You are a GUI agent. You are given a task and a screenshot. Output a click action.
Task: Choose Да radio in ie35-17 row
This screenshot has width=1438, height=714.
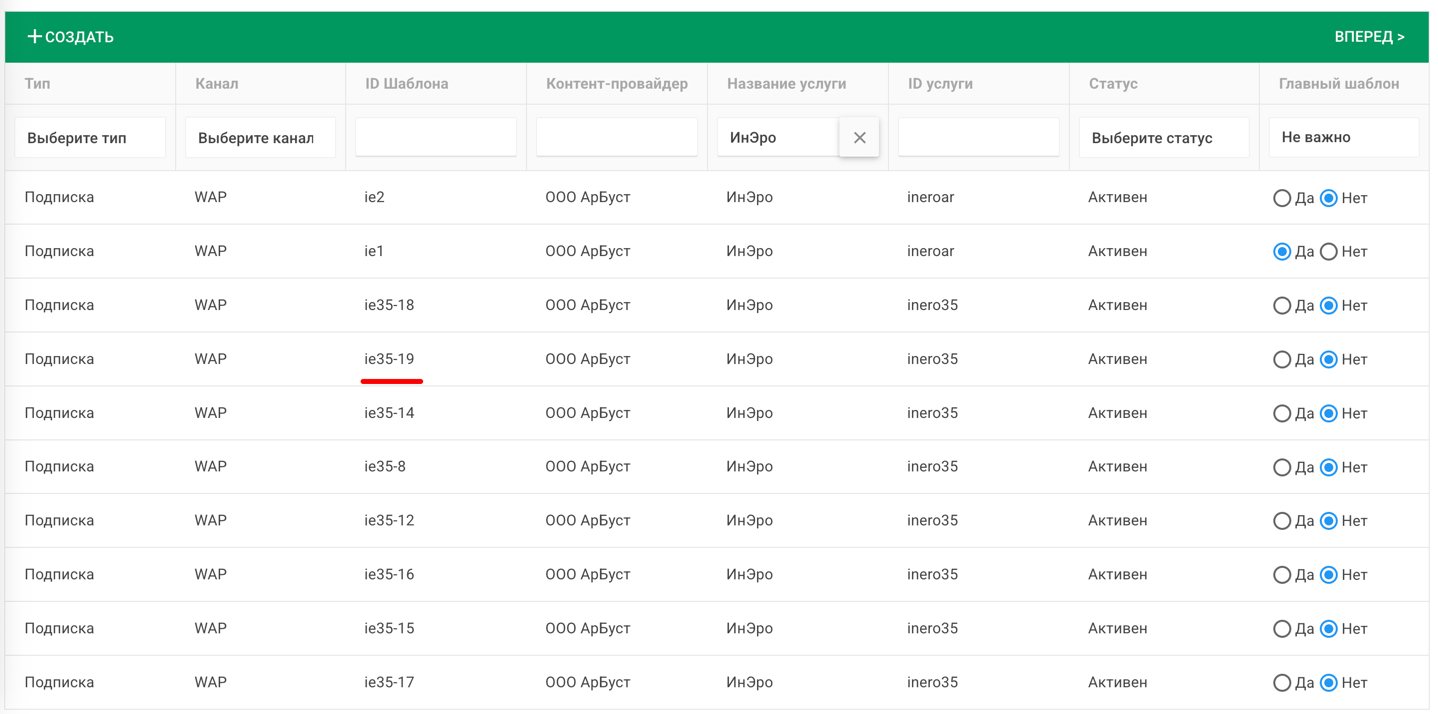click(x=1281, y=683)
